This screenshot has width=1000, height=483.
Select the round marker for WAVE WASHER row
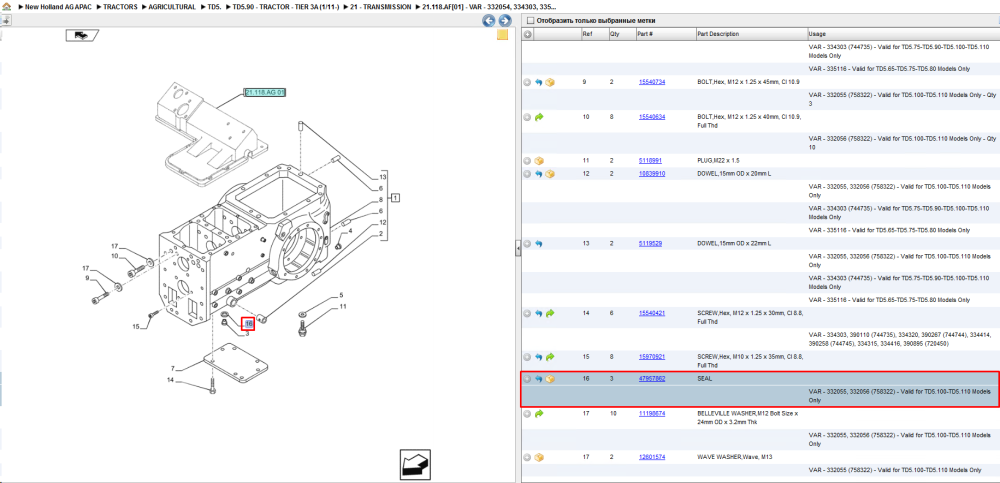click(x=527, y=457)
